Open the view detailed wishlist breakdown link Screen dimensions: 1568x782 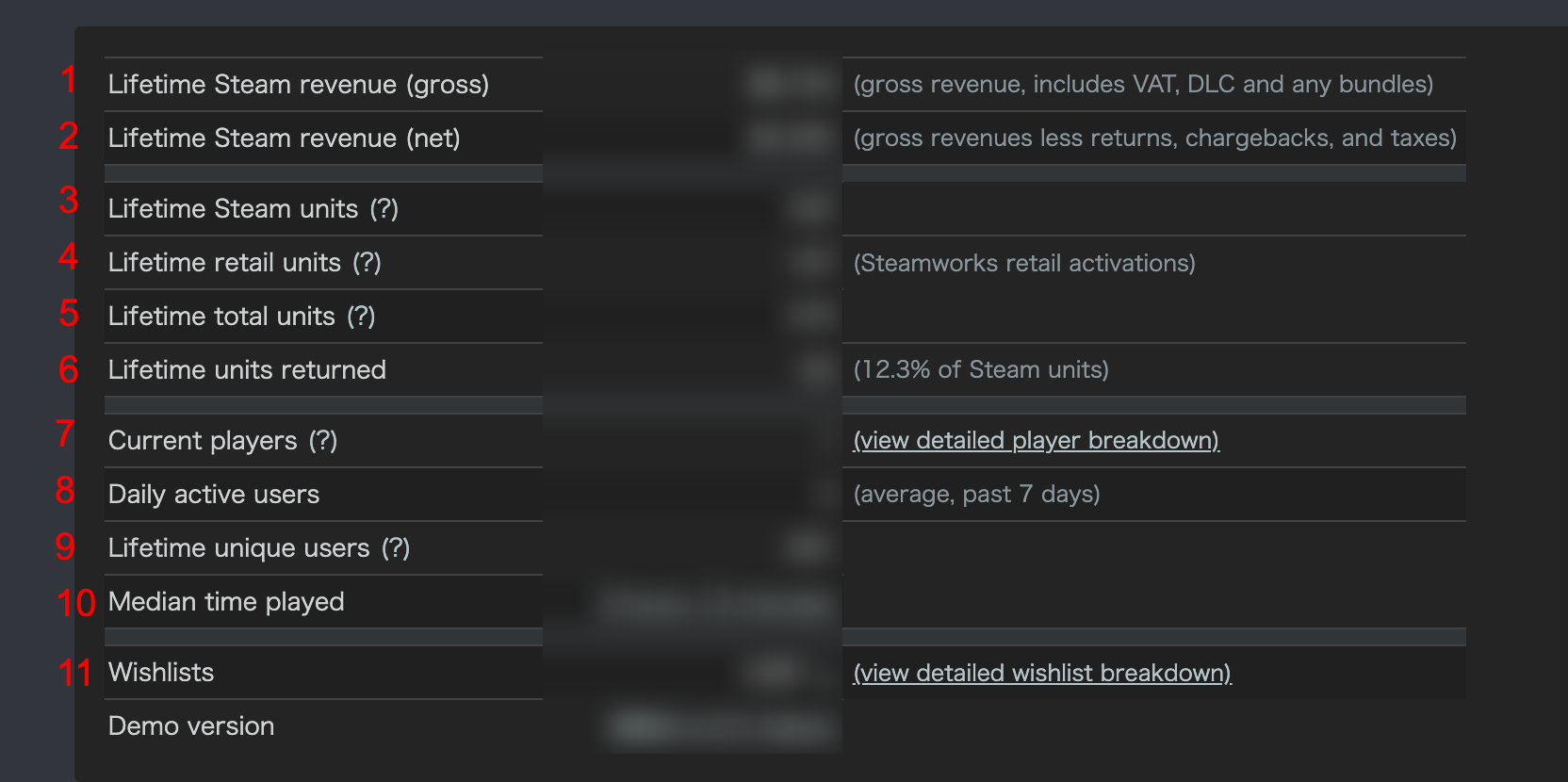click(x=1041, y=674)
